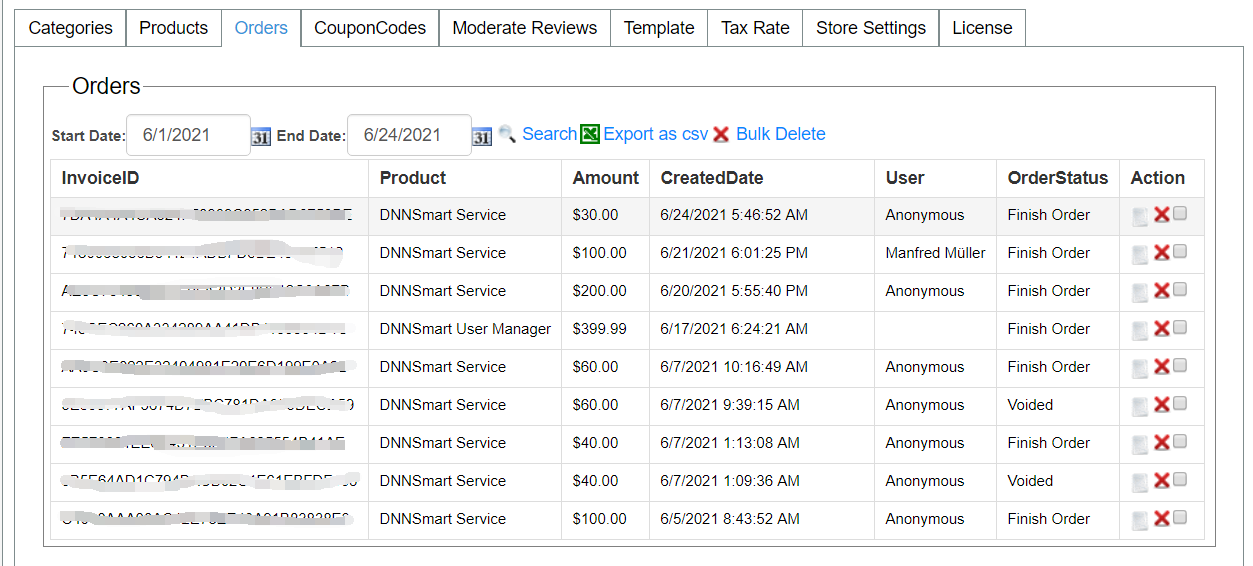1253x566 pixels.
Task: Switch to the Products tab
Action: click(173, 28)
